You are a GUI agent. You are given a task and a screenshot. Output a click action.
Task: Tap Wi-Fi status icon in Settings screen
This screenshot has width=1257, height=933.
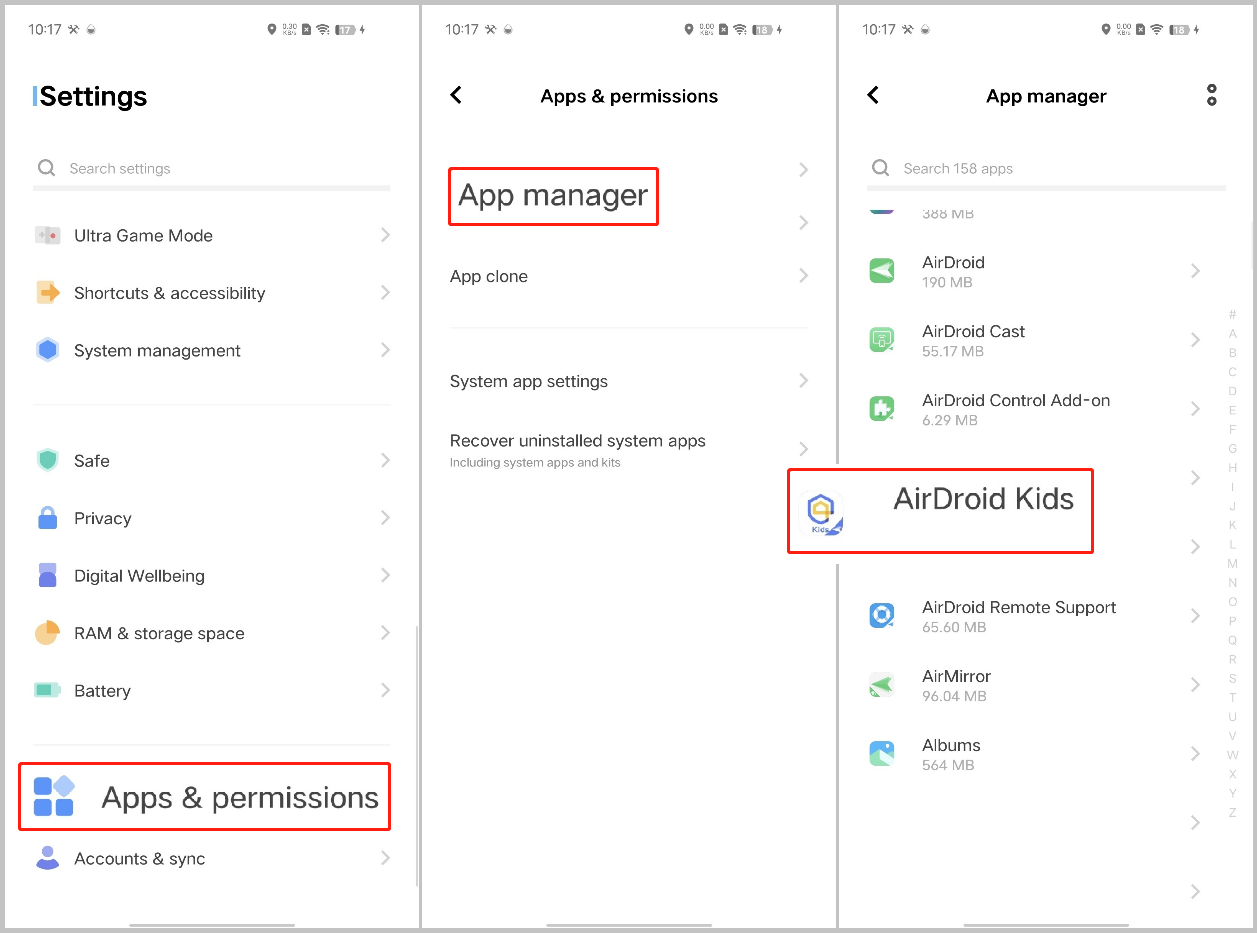(323, 30)
